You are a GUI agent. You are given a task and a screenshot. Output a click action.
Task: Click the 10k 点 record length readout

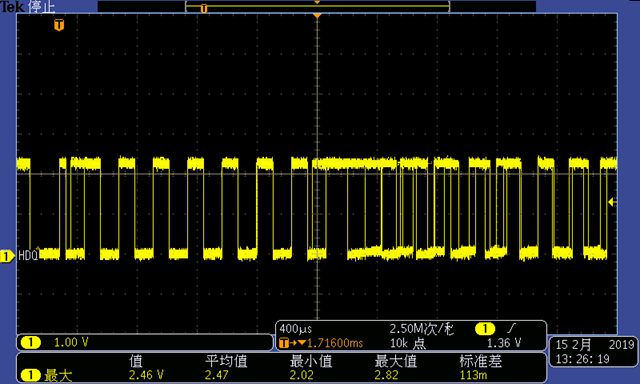[408, 343]
